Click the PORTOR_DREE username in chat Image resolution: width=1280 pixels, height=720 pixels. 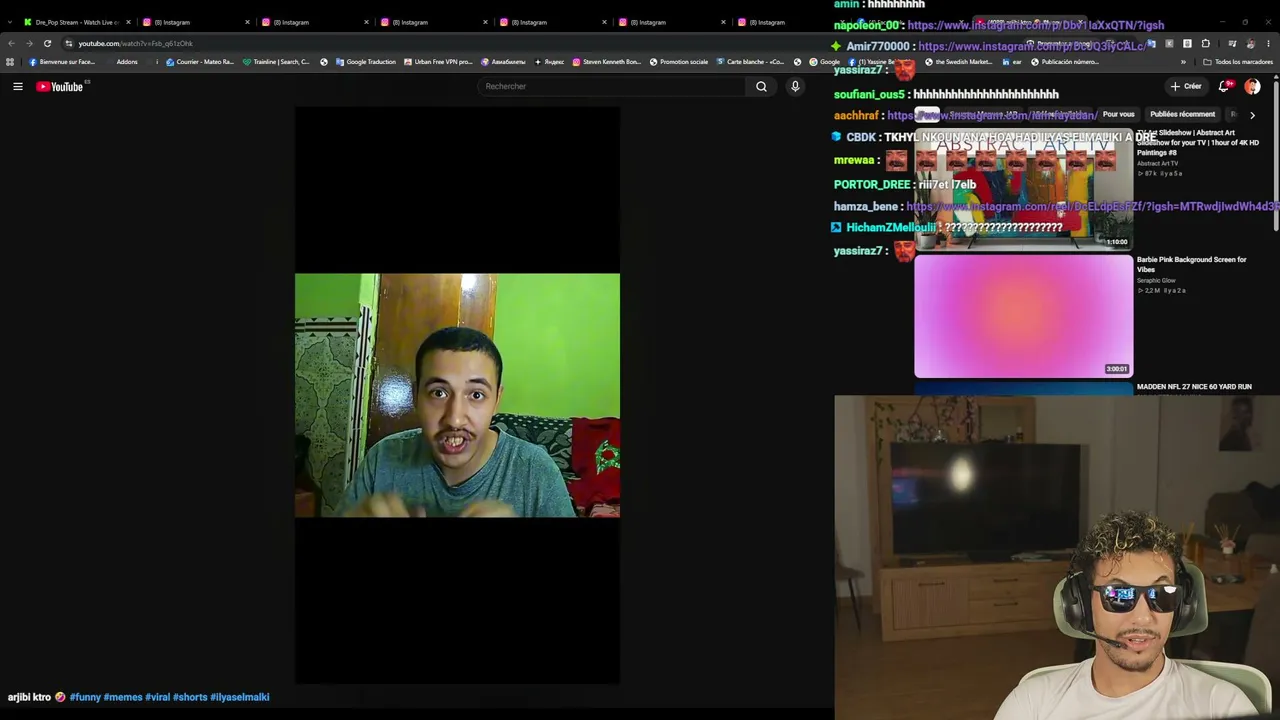872,185
